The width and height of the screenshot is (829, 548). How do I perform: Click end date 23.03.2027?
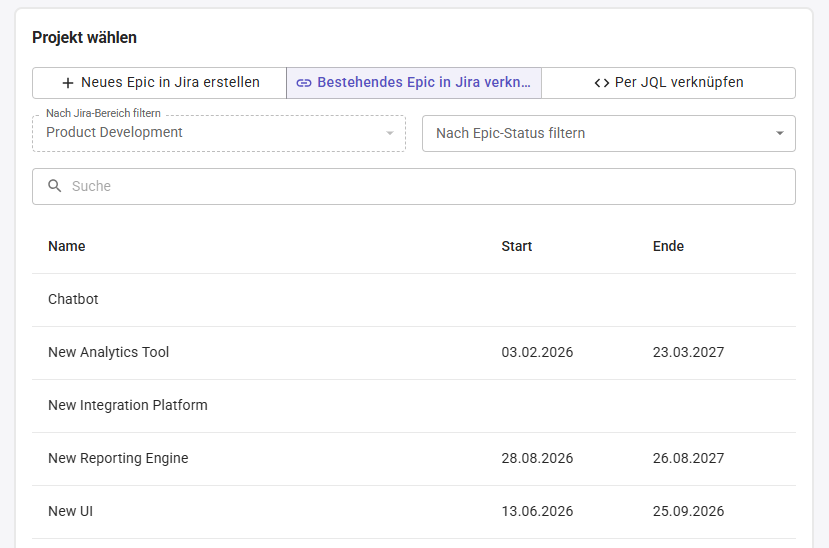coord(688,352)
